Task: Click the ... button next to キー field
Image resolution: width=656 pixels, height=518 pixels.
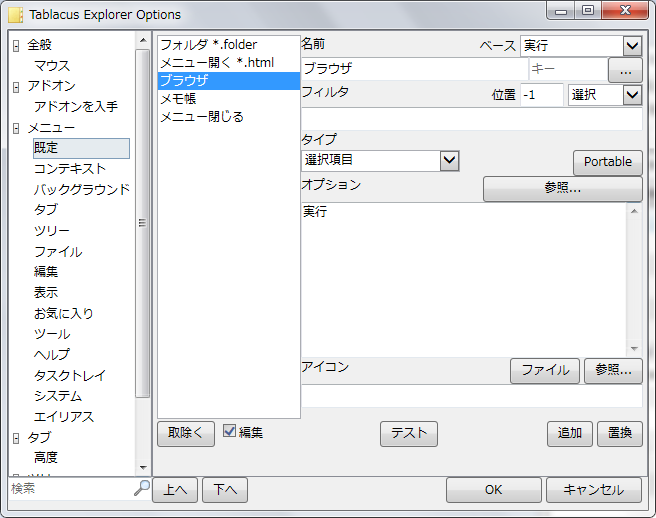Action: 625,70
